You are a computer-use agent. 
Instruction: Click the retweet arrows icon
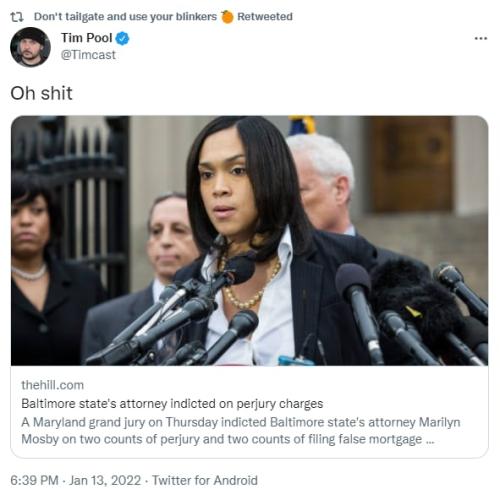17,17
